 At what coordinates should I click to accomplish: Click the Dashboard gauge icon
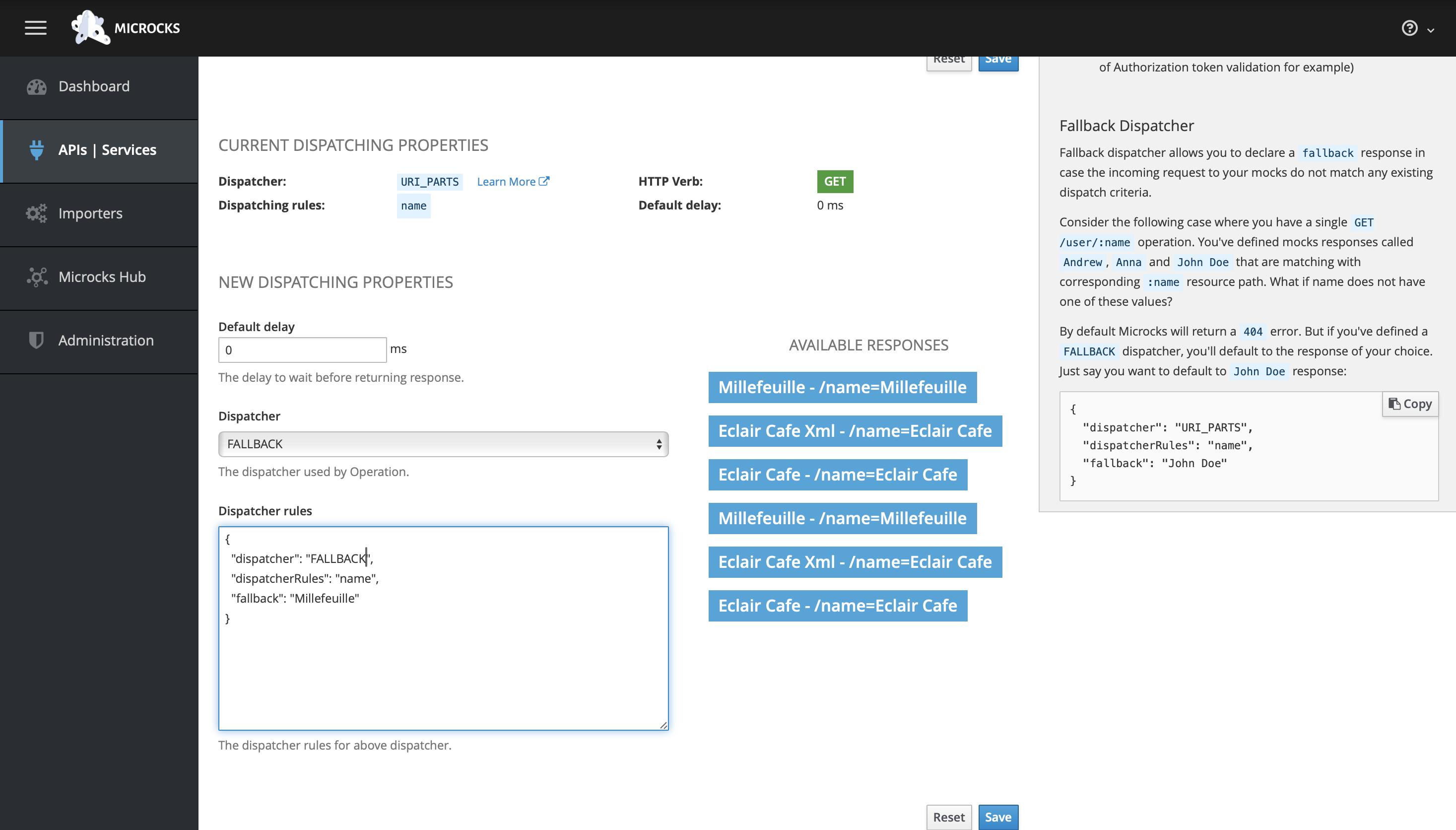[x=36, y=87]
